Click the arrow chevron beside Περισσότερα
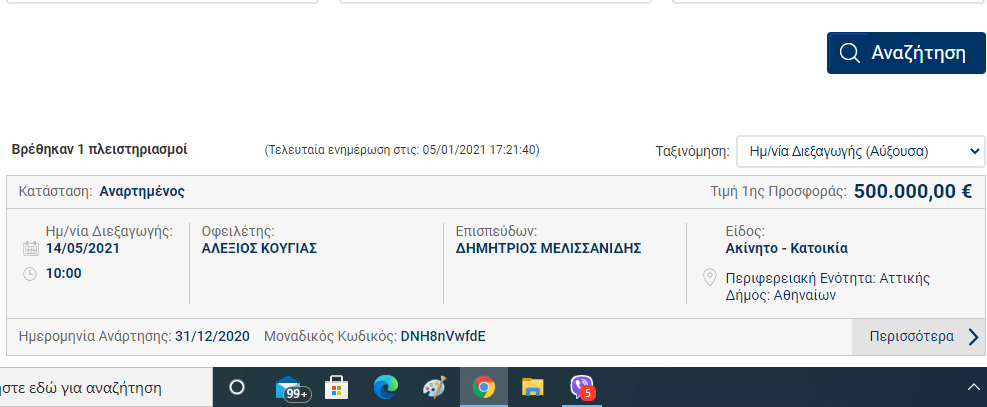The height and width of the screenshot is (407, 987). click(x=974, y=337)
